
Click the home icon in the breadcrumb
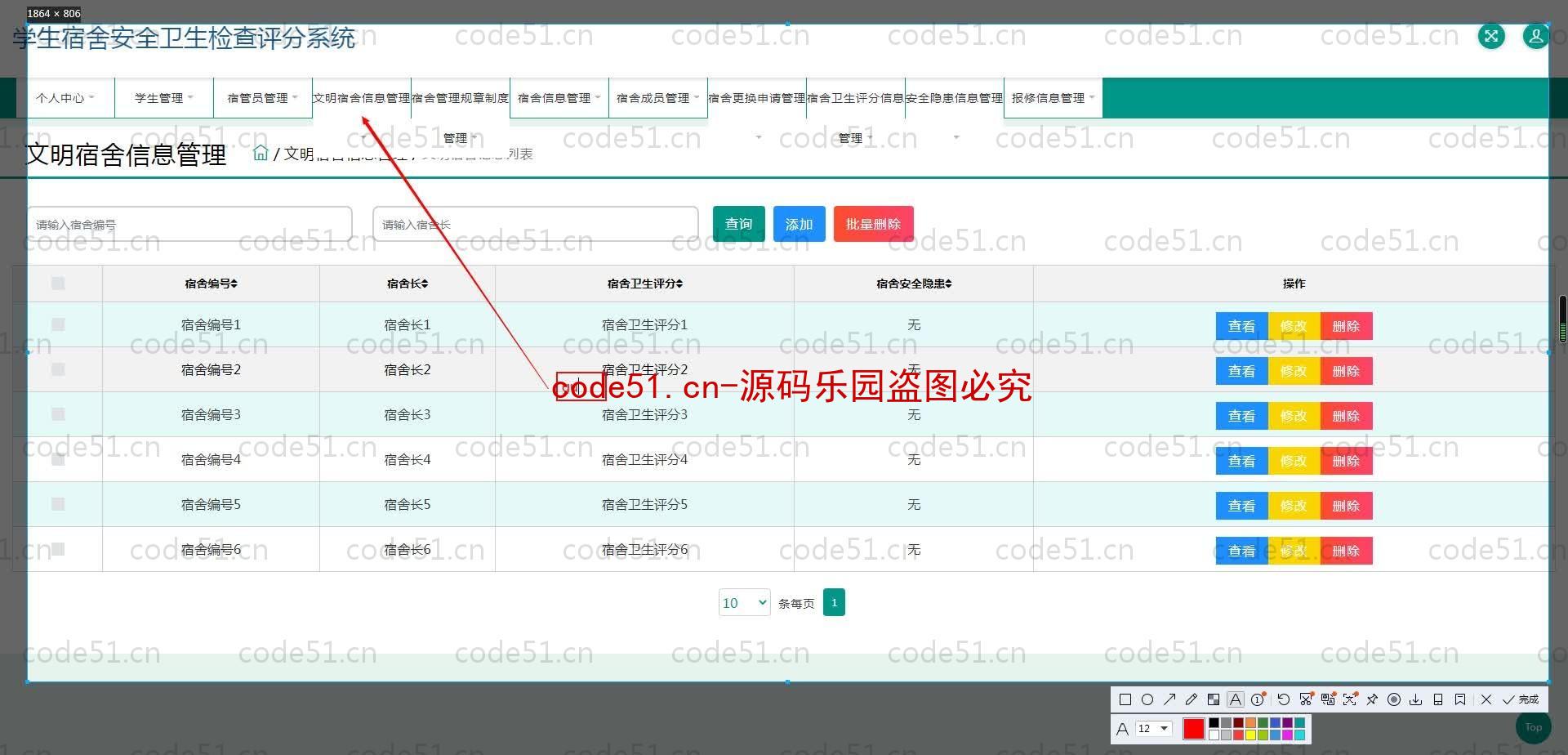coord(261,153)
